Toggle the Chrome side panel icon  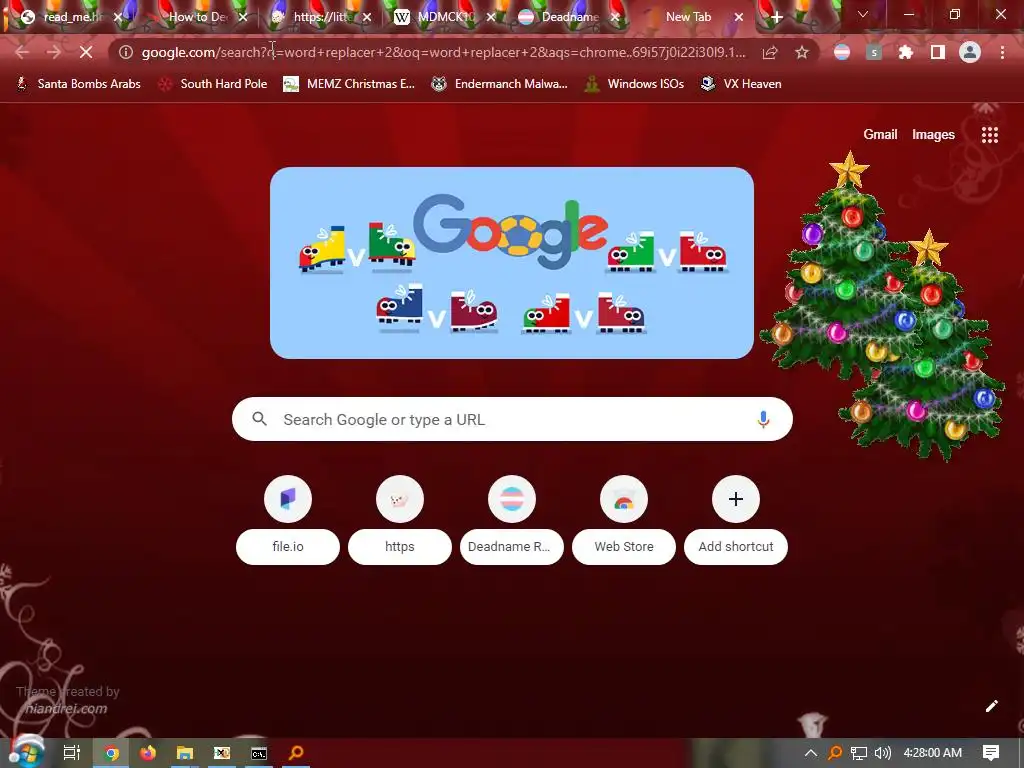[938, 52]
